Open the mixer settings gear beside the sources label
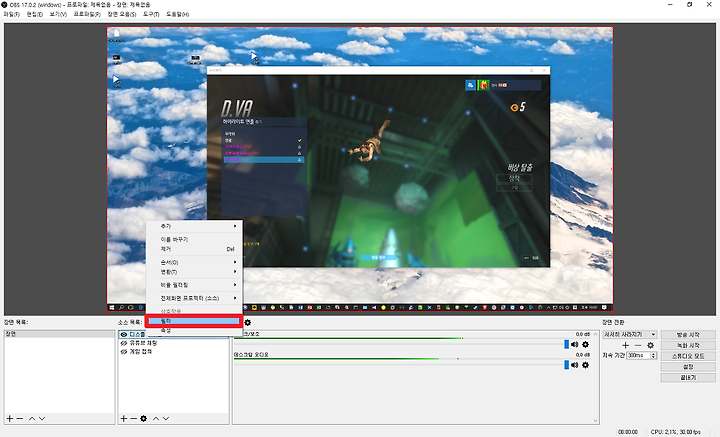This screenshot has width=720, height=437. point(248,322)
